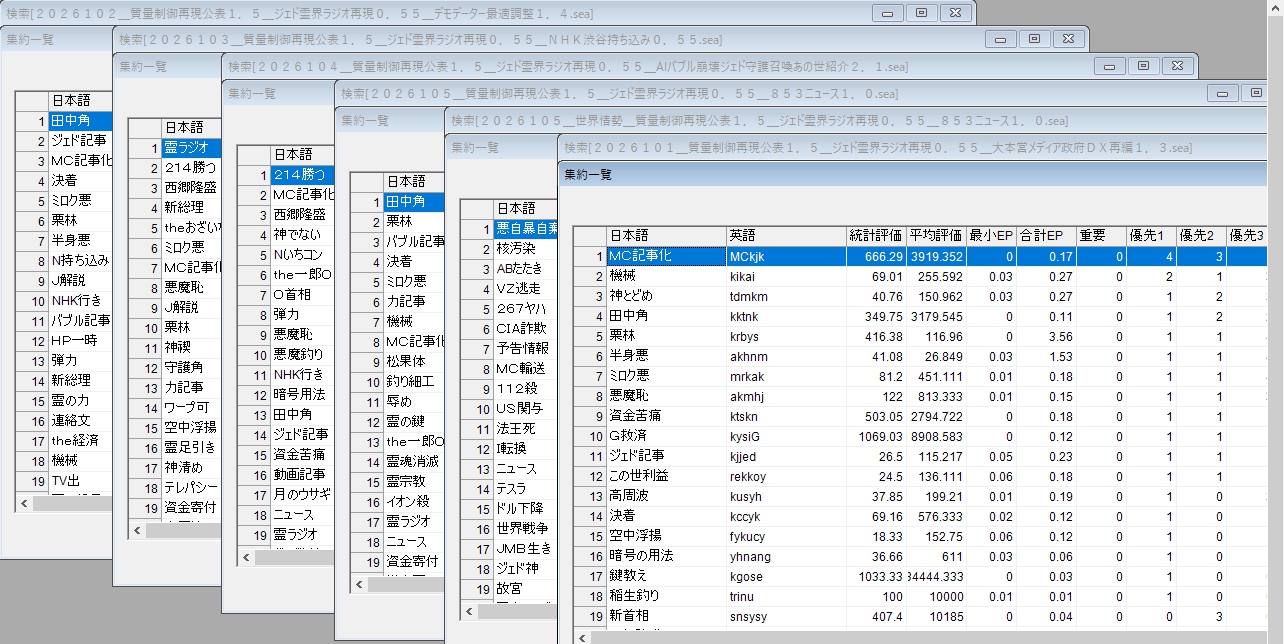Image resolution: width=1284 pixels, height=644 pixels.
Task: Maximize the NHK渋谷持ち込み search window
Action: 1034,39
